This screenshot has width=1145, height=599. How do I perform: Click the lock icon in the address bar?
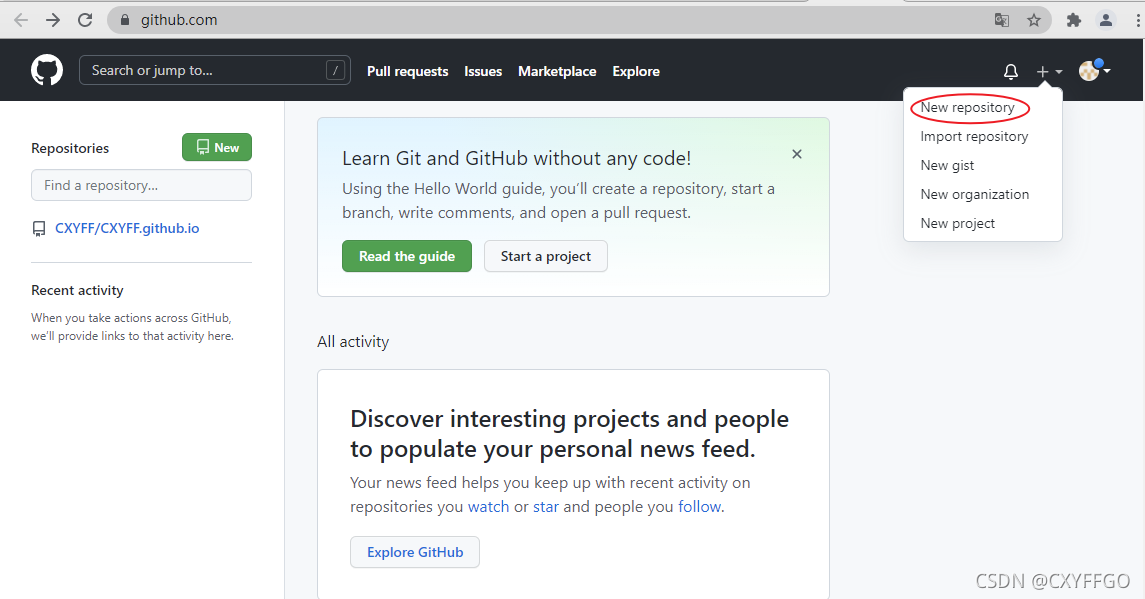coord(124,20)
